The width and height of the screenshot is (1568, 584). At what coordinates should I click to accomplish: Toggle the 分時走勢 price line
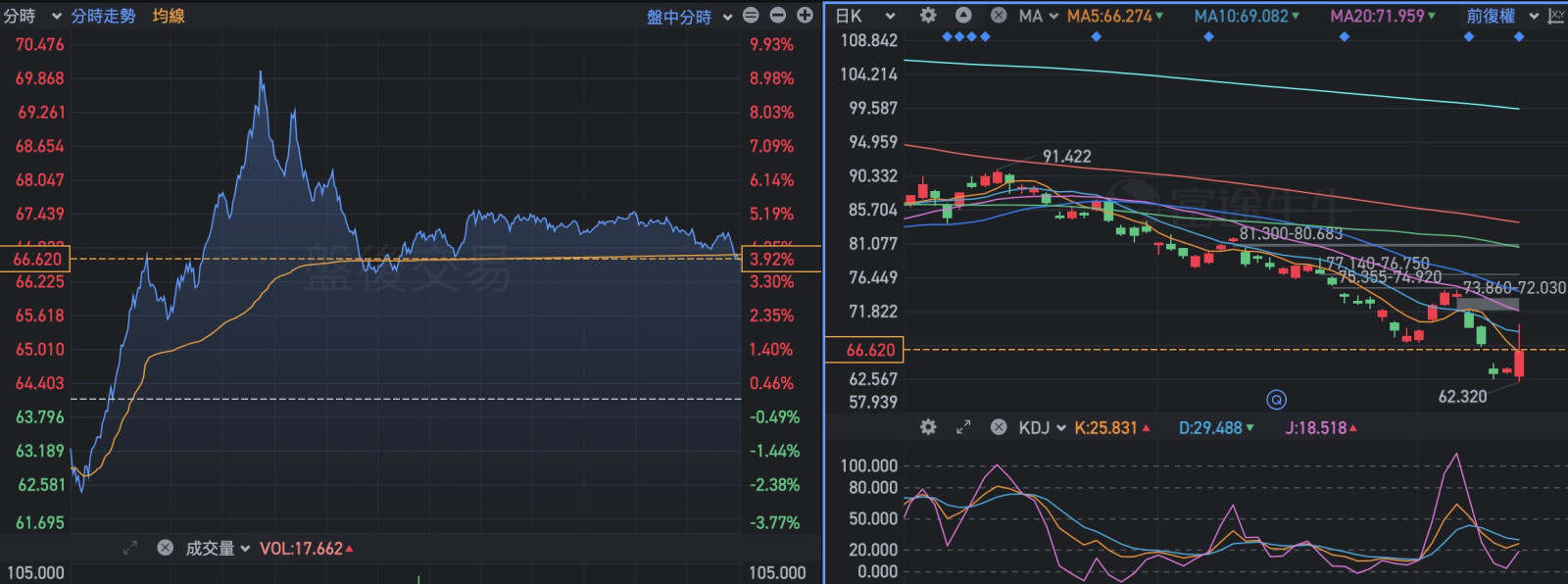click(103, 16)
